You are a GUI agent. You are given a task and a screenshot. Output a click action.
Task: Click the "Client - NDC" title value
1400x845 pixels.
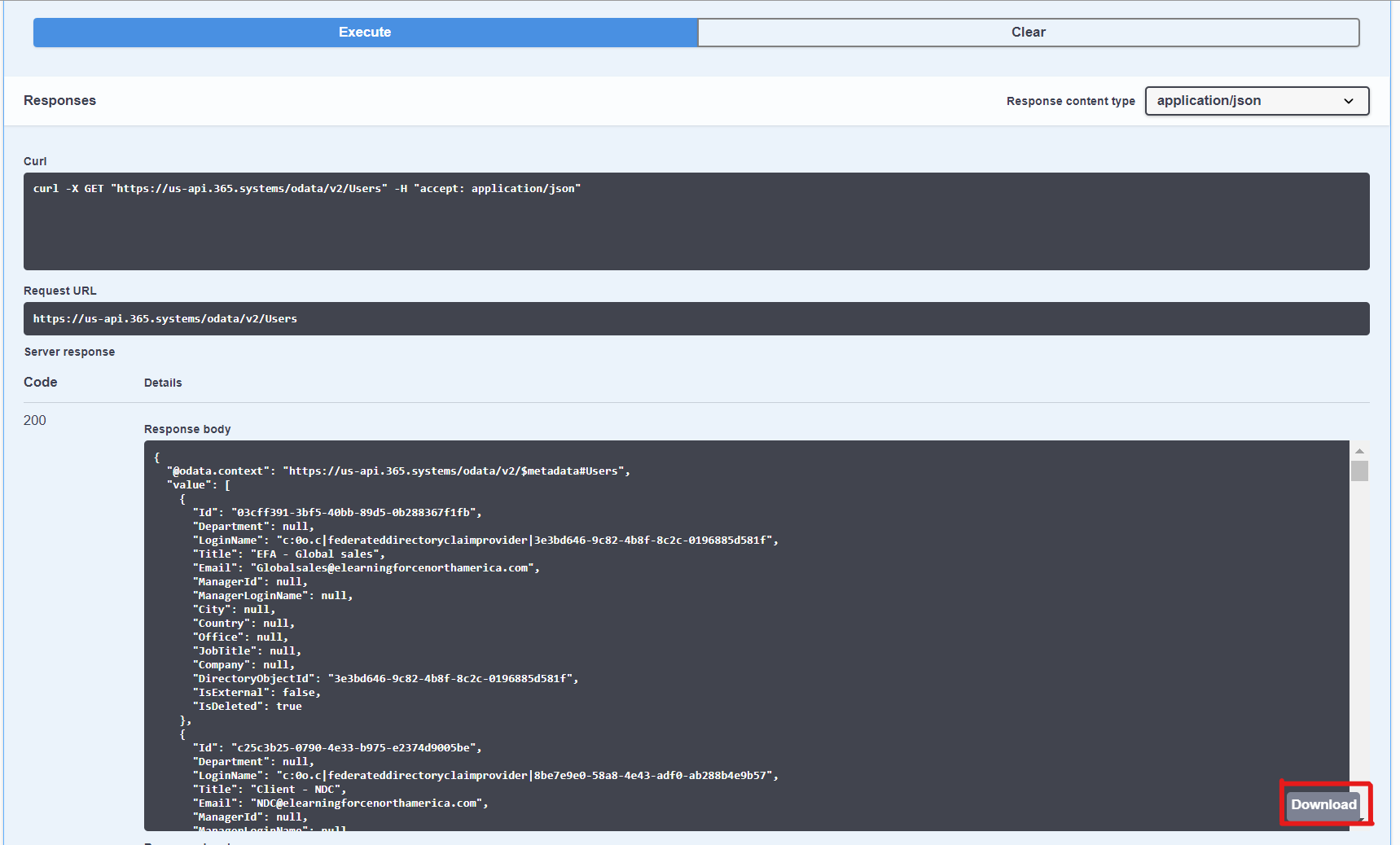(x=296, y=790)
